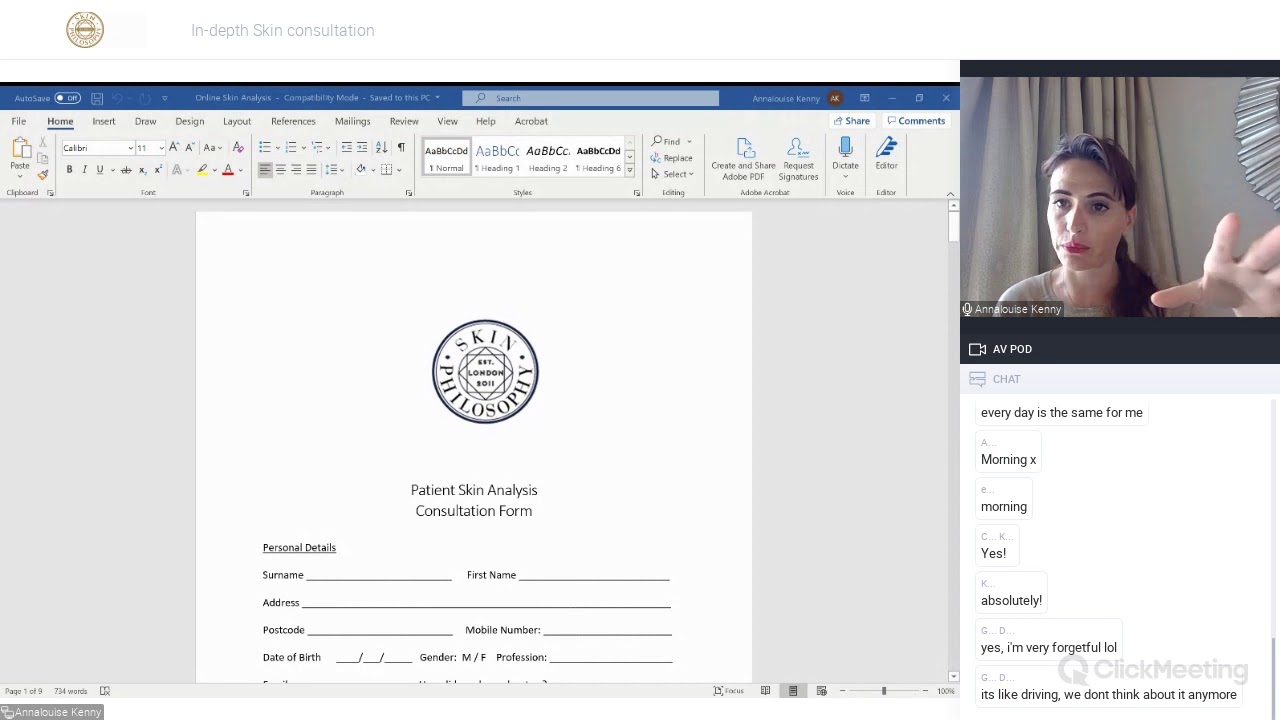Switch to the Insert tab
The image size is (1280, 720).
pyautogui.click(x=104, y=121)
